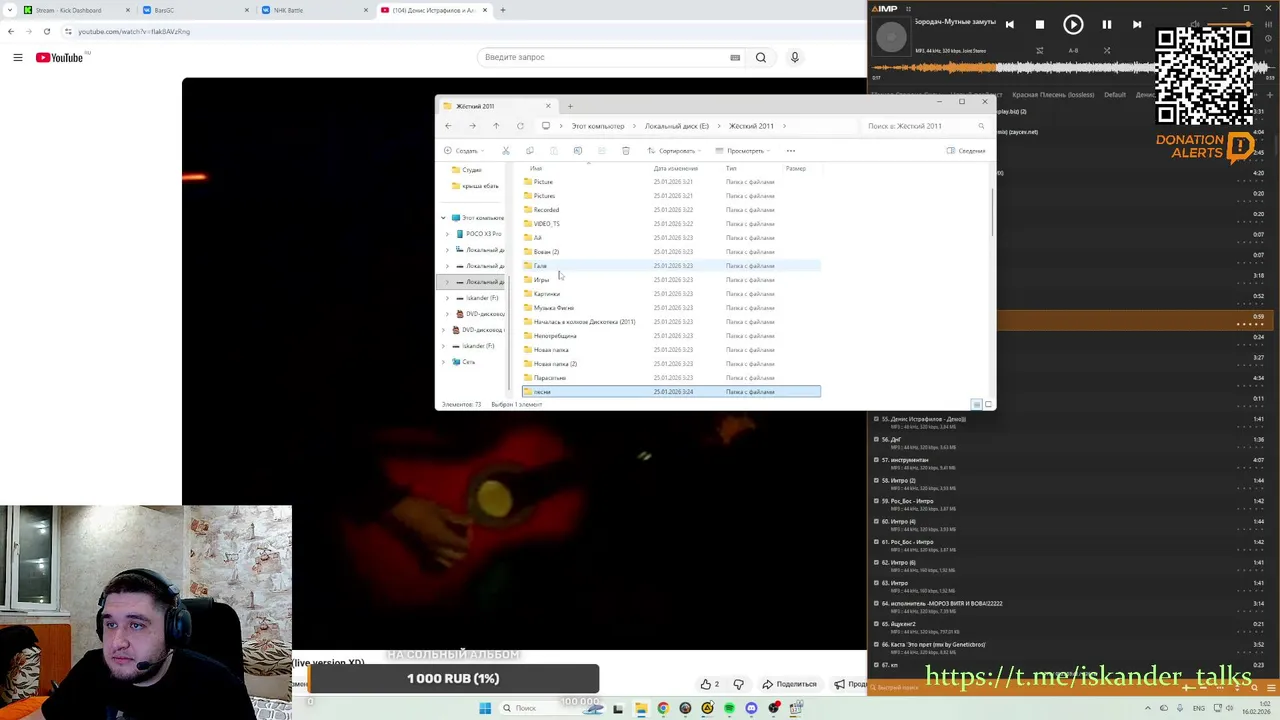
Task: Click YouTube search input field
Action: 610,57
